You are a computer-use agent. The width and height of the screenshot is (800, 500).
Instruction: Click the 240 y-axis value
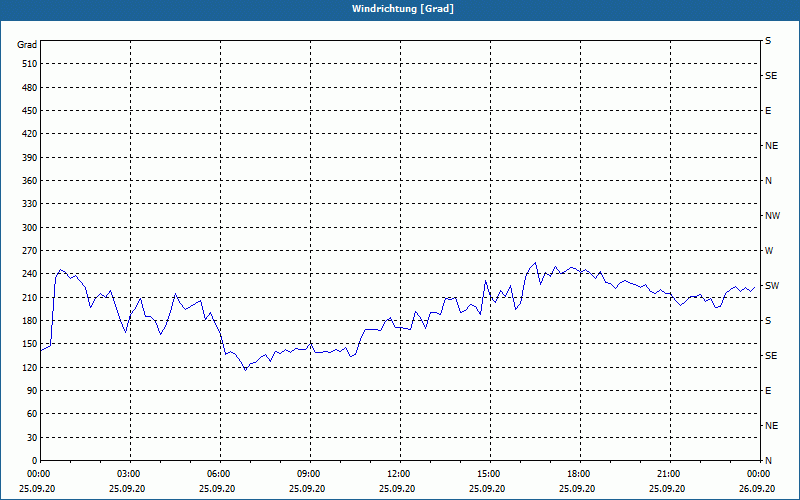click(30, 274)
